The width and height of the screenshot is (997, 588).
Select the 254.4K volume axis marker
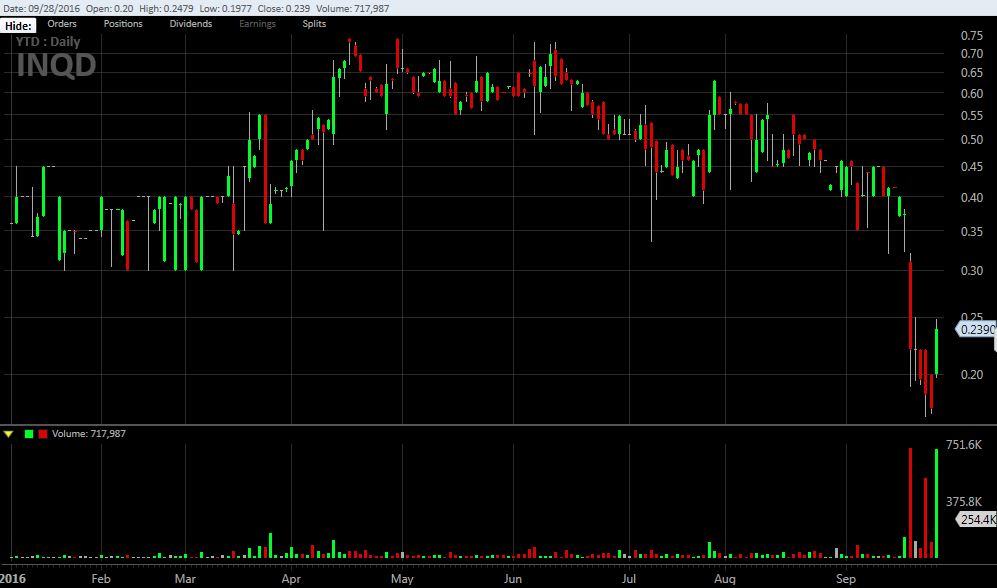coord(976,520)
